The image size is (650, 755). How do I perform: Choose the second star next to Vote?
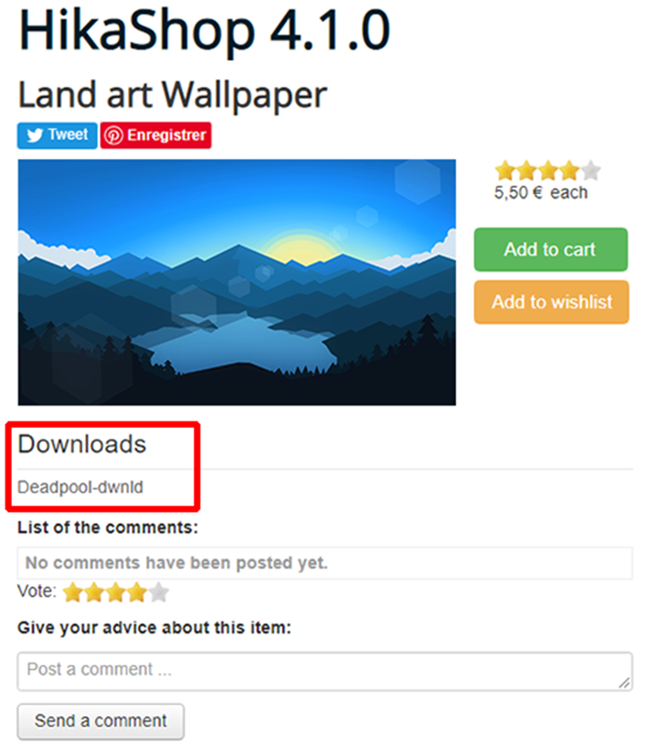(94, 592)
